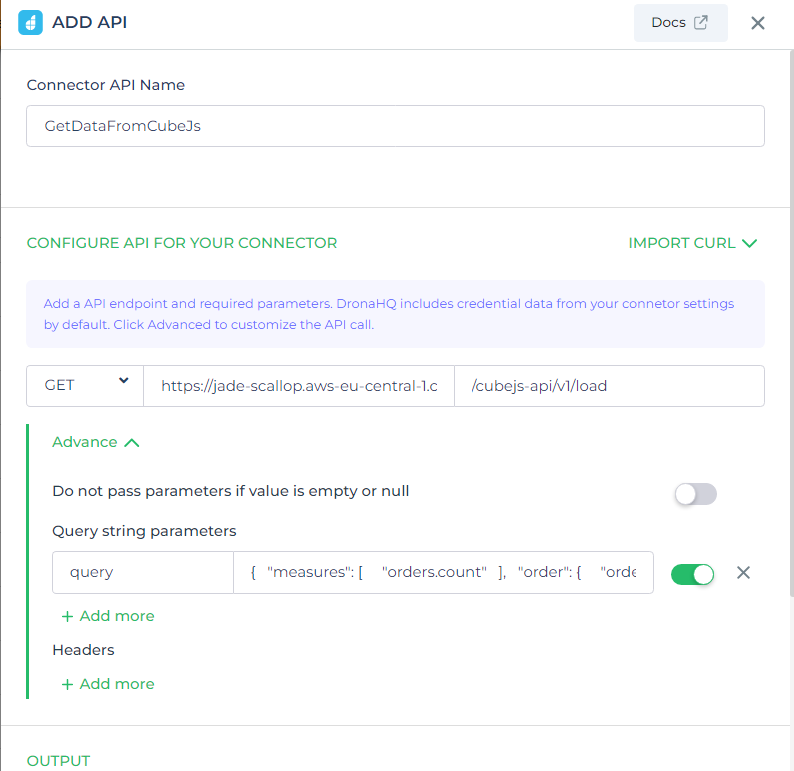Toggle Do not pass empty parameters switch

(695, 493)
